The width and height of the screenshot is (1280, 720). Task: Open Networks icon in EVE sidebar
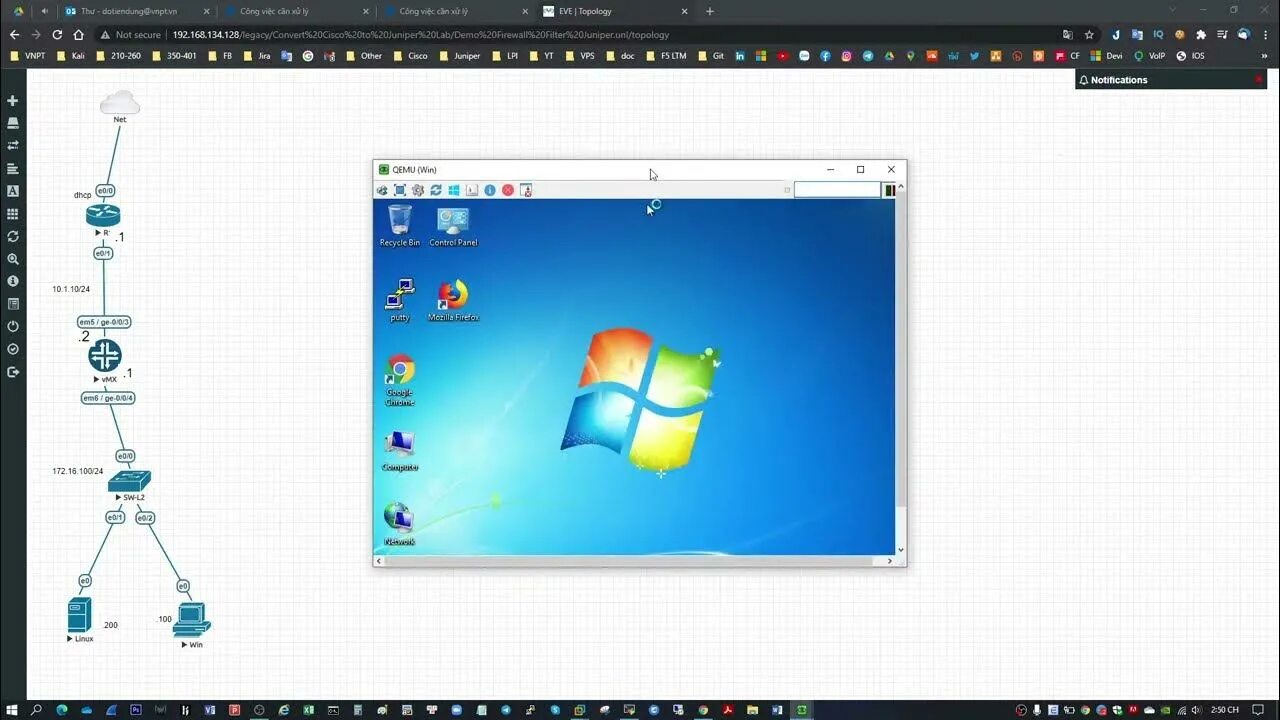[13, 145]
